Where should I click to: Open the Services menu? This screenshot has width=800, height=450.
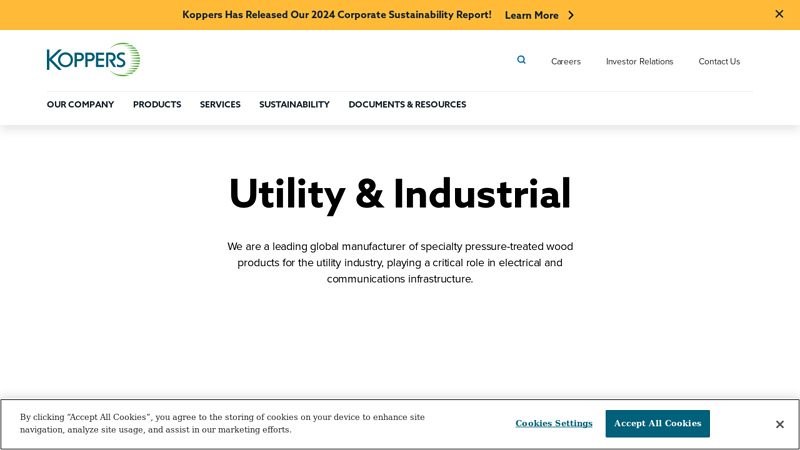[220, 104]
